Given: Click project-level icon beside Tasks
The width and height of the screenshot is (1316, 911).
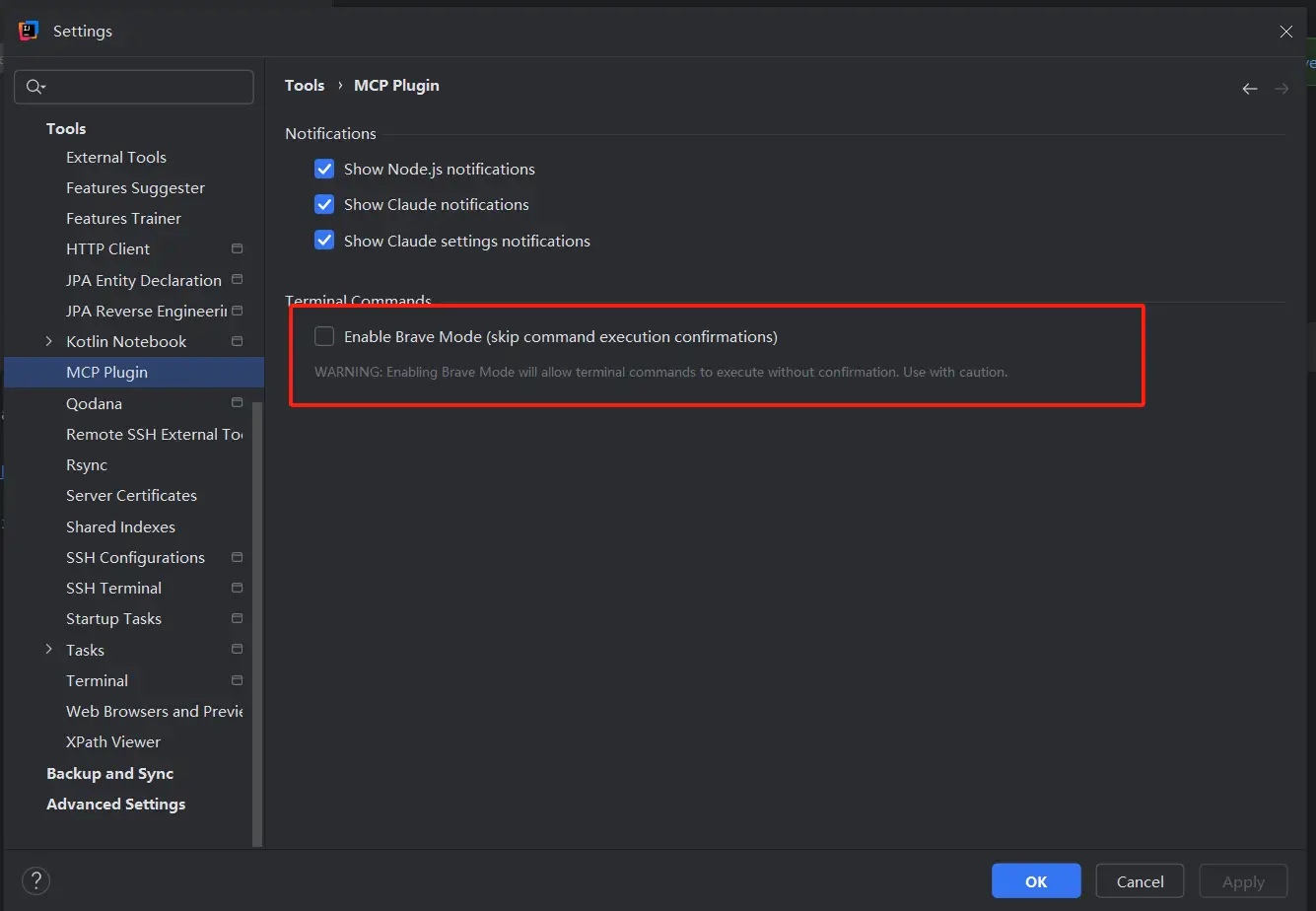Looking at the screenshot, I should point(237,650).
